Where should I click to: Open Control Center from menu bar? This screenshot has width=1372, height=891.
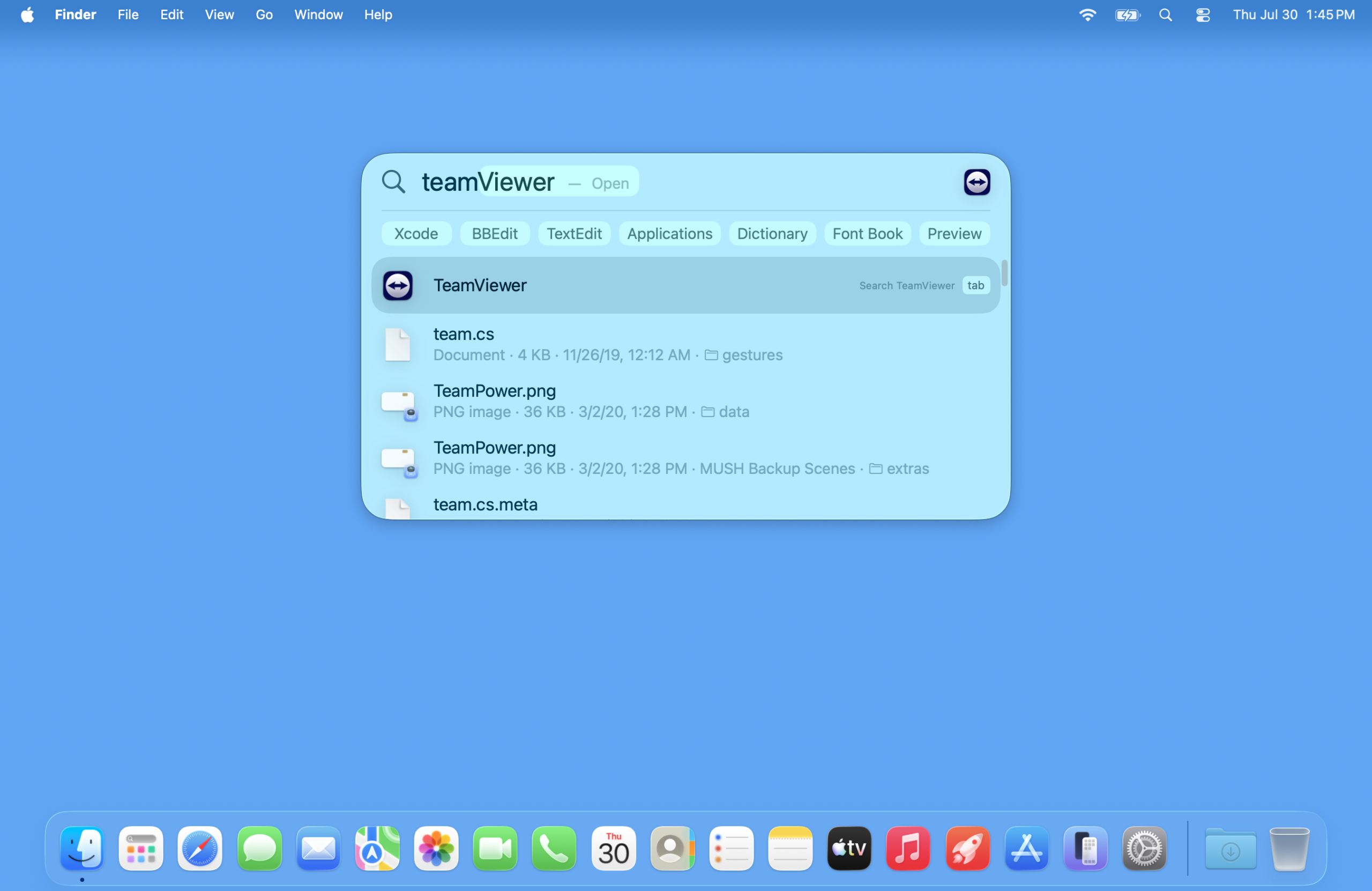pos(1203,14)
